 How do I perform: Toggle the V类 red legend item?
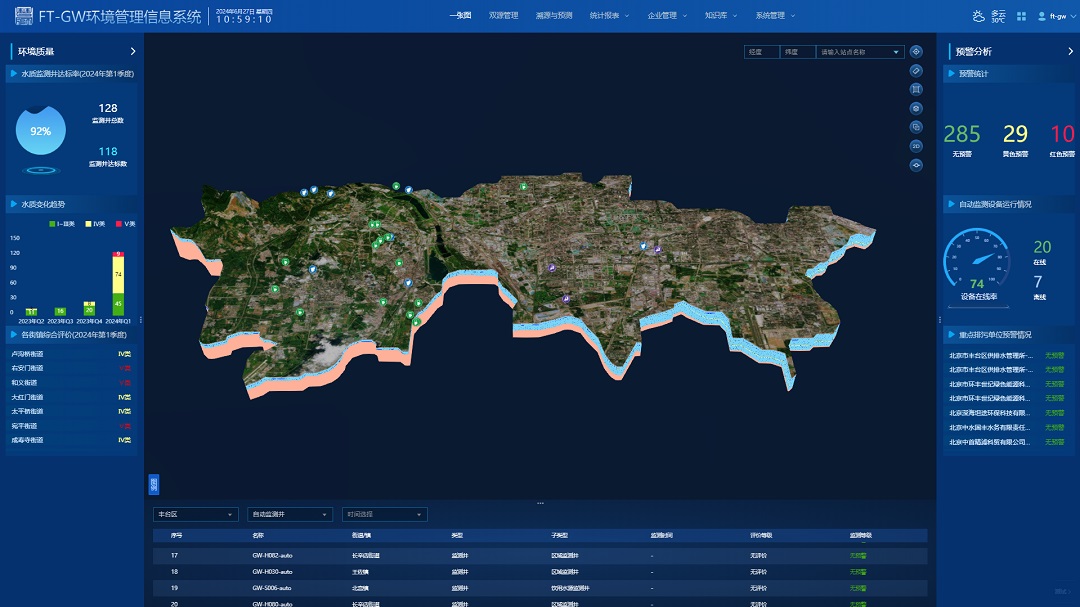[125, 224]
